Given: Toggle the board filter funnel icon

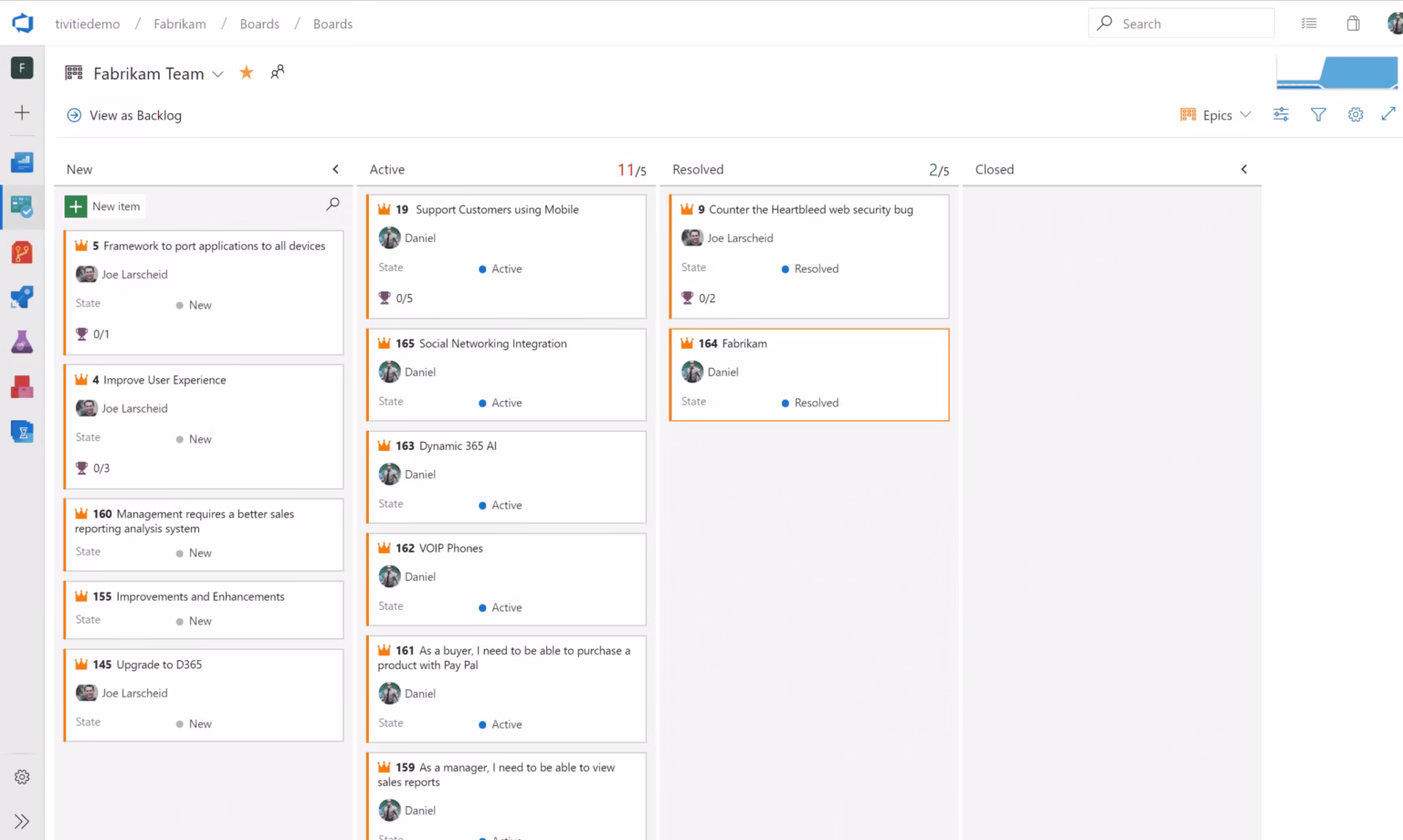Looking at the screenshot, I should (1318, 114).
